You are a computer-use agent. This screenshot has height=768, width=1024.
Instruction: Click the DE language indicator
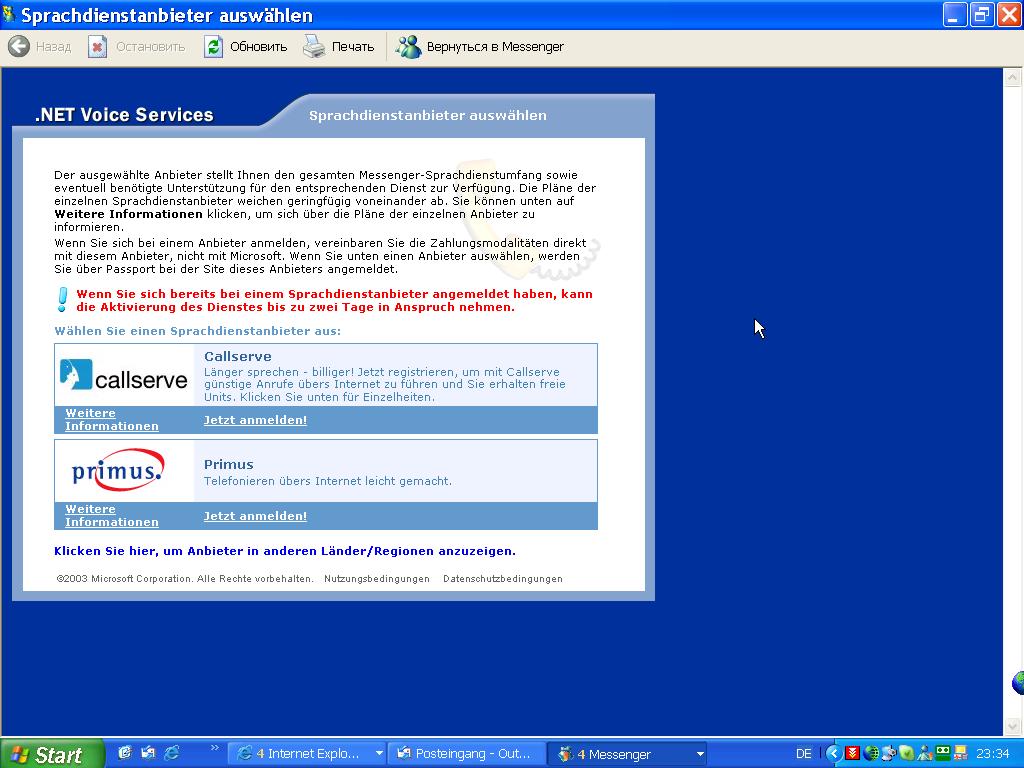point(804,754)
